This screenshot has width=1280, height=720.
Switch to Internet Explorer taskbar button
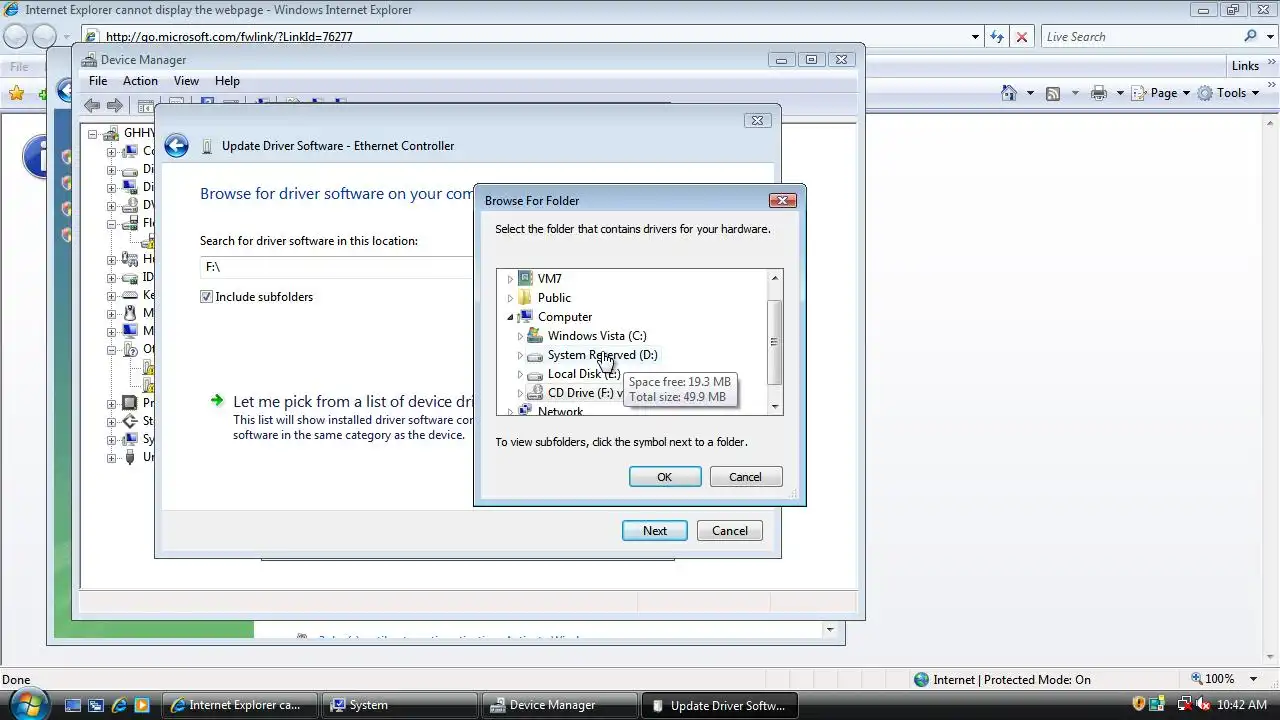[240, 705]
